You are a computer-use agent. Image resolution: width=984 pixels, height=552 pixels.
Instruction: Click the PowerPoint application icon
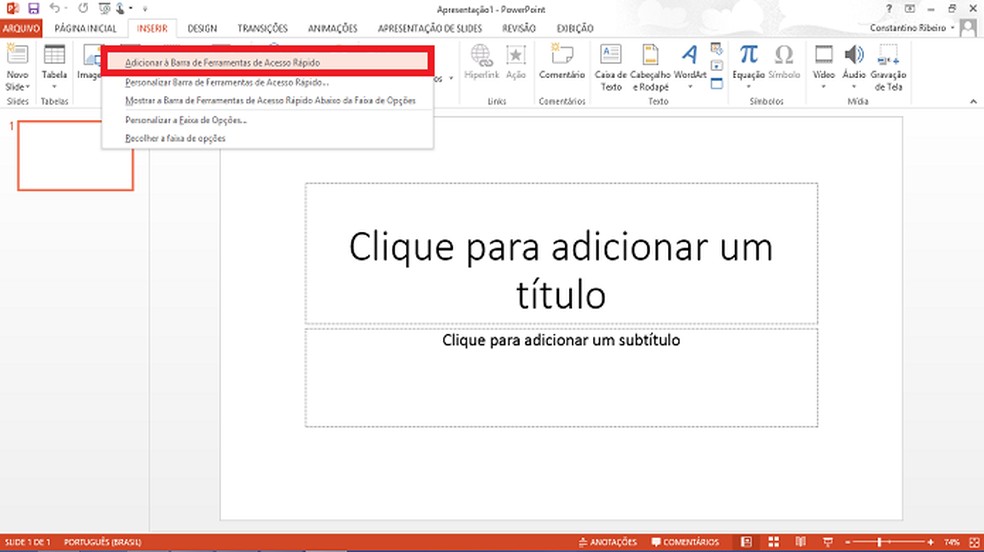point(12,9)
